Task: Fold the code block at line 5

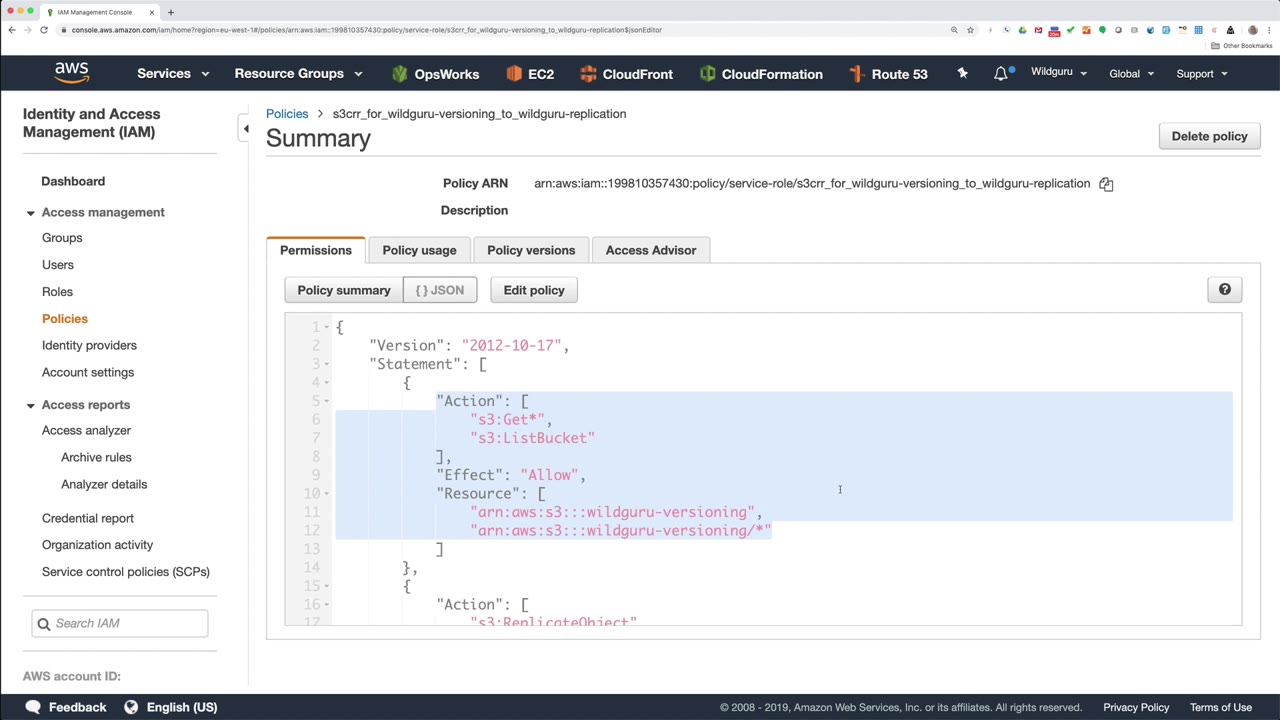Action: [327, 401]
